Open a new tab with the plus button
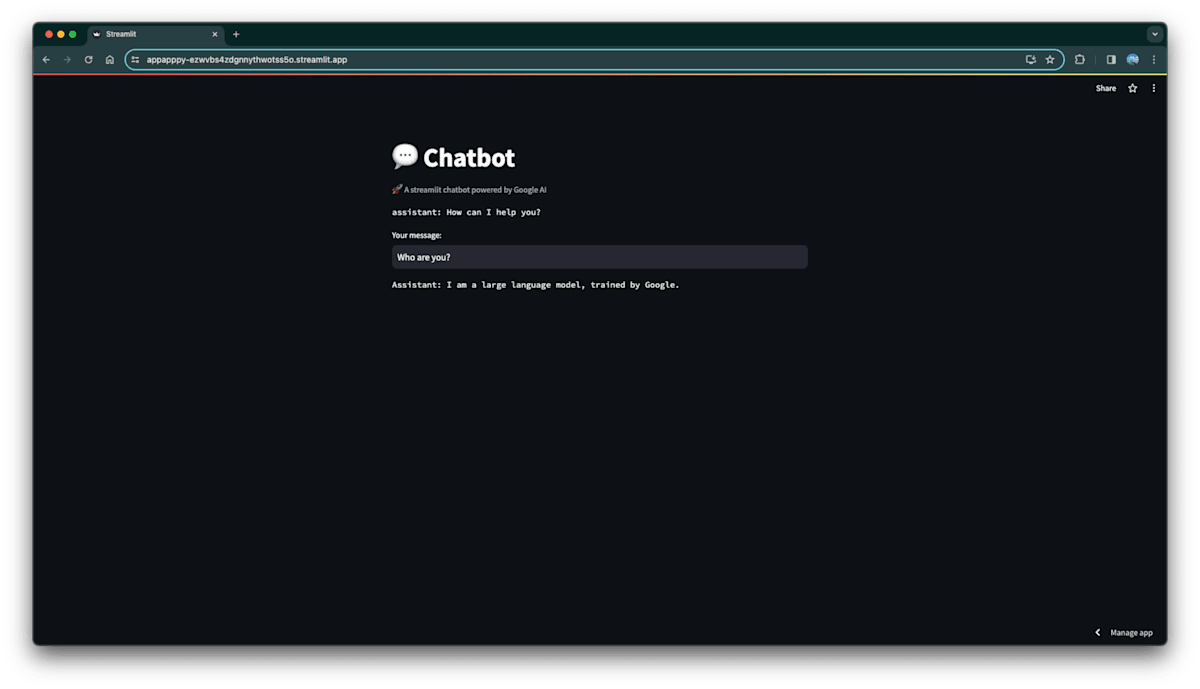Image resolution: width=1200 pixels, height=689 pixels. tap(236, 34)
